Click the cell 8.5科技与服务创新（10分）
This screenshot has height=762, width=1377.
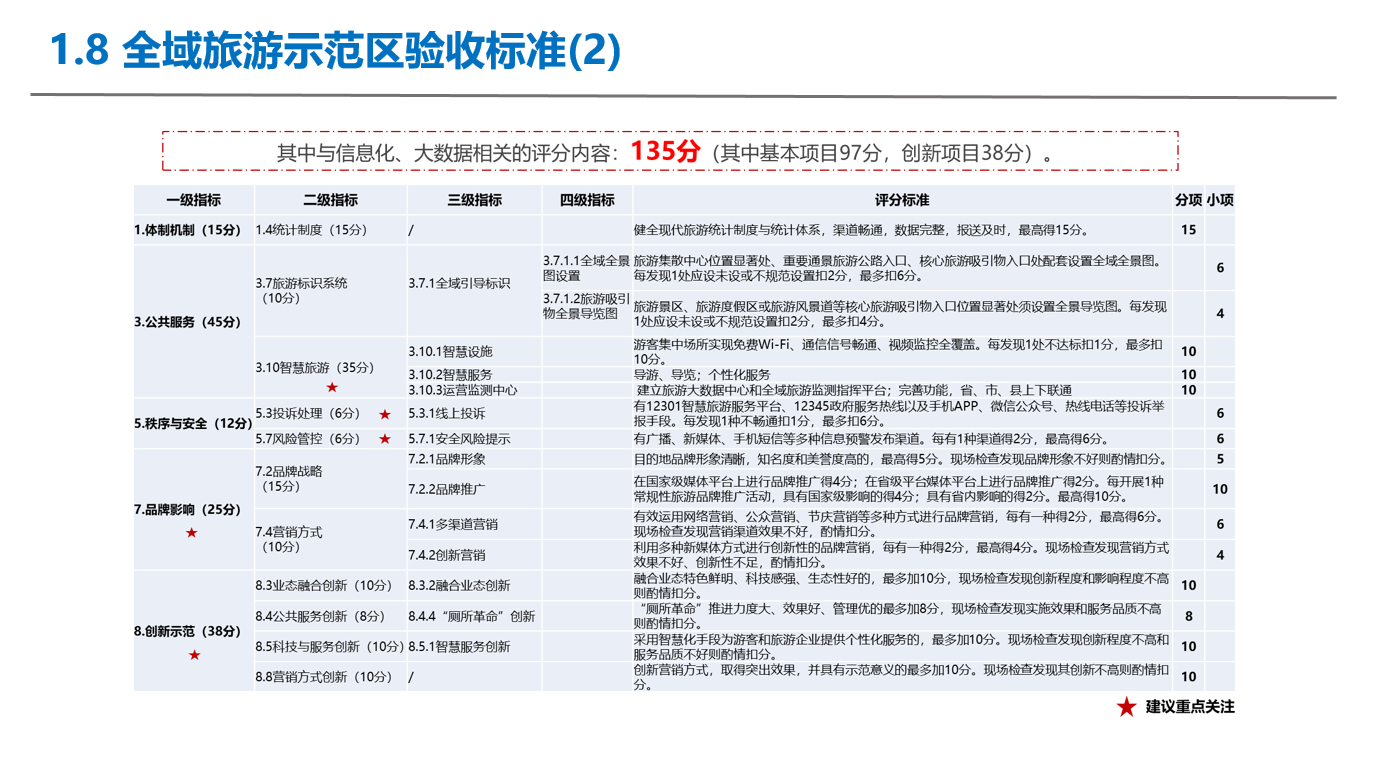(330, 647)
